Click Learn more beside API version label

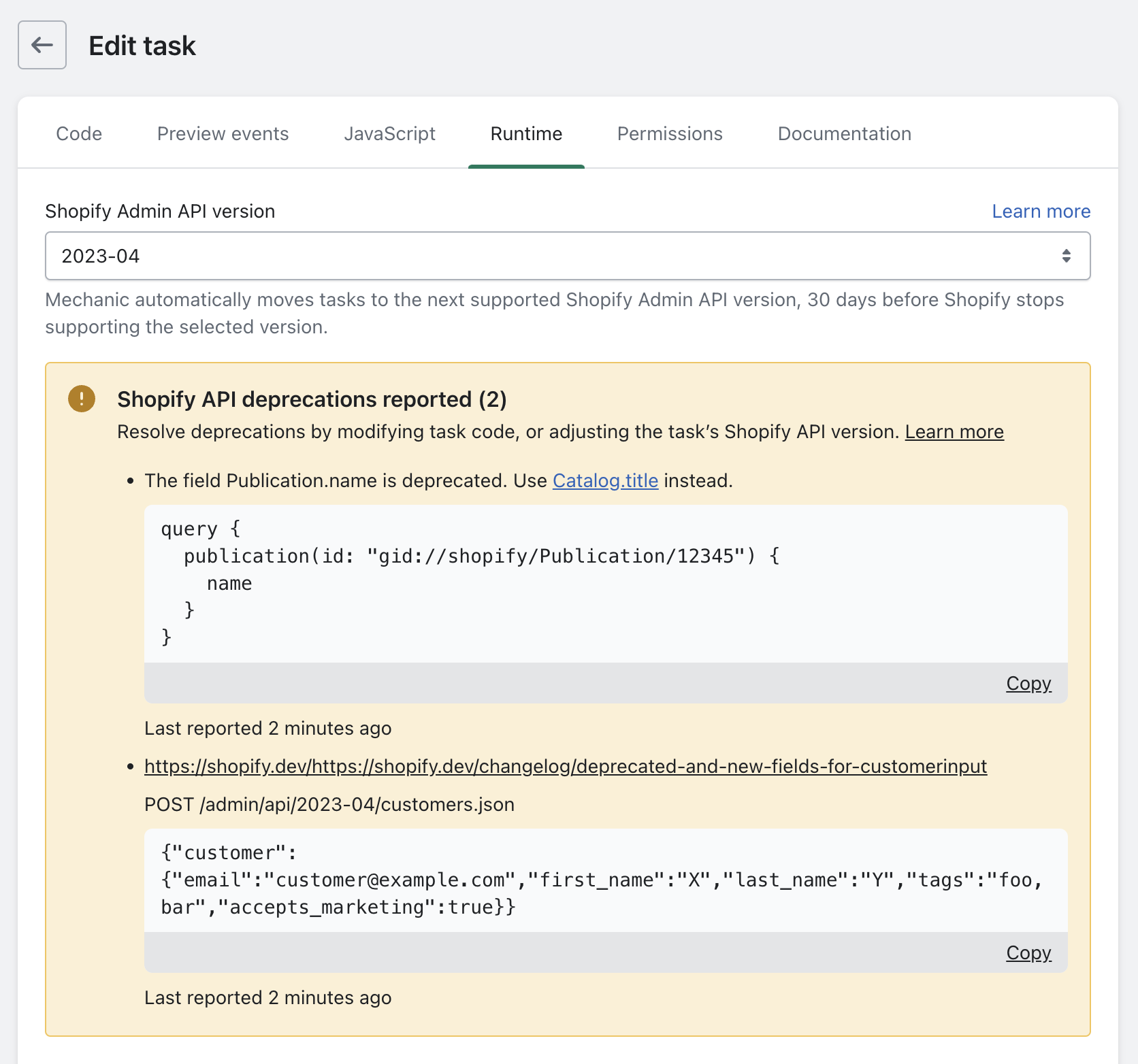1041,212
